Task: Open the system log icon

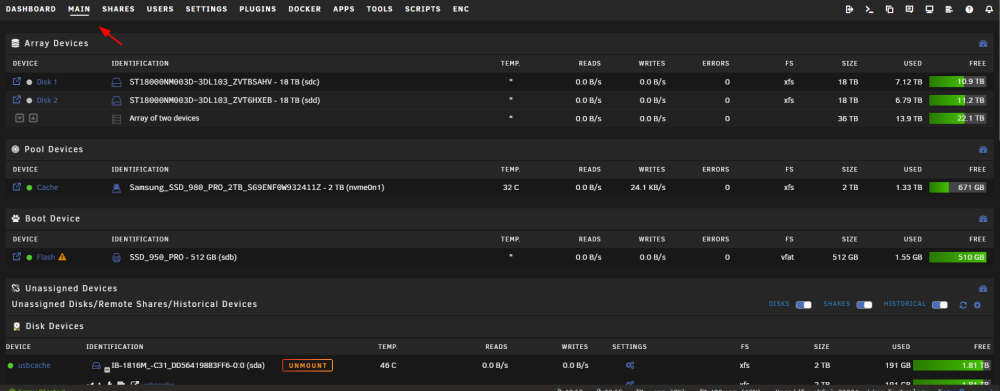Action: click(949, 10)
